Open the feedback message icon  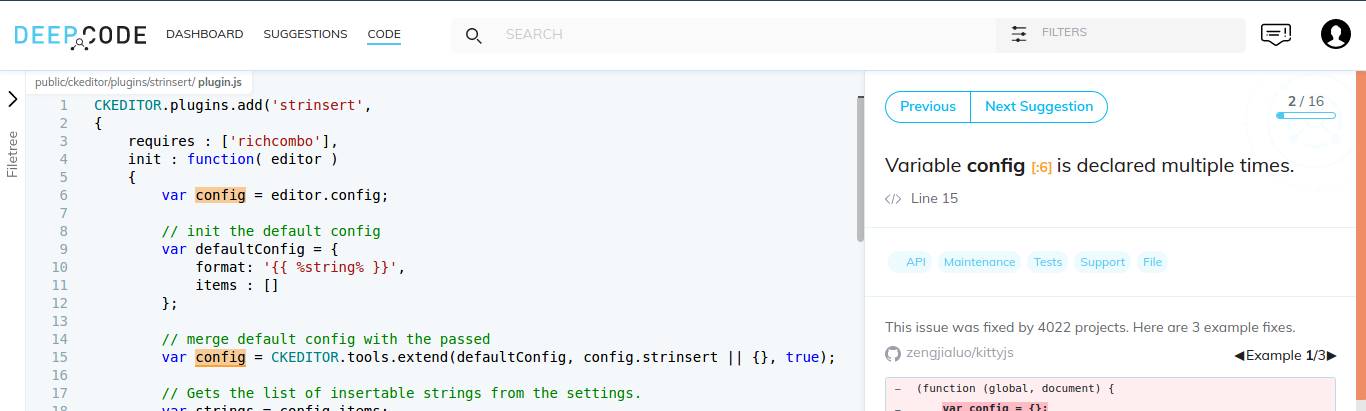[x=1275, y=34]
